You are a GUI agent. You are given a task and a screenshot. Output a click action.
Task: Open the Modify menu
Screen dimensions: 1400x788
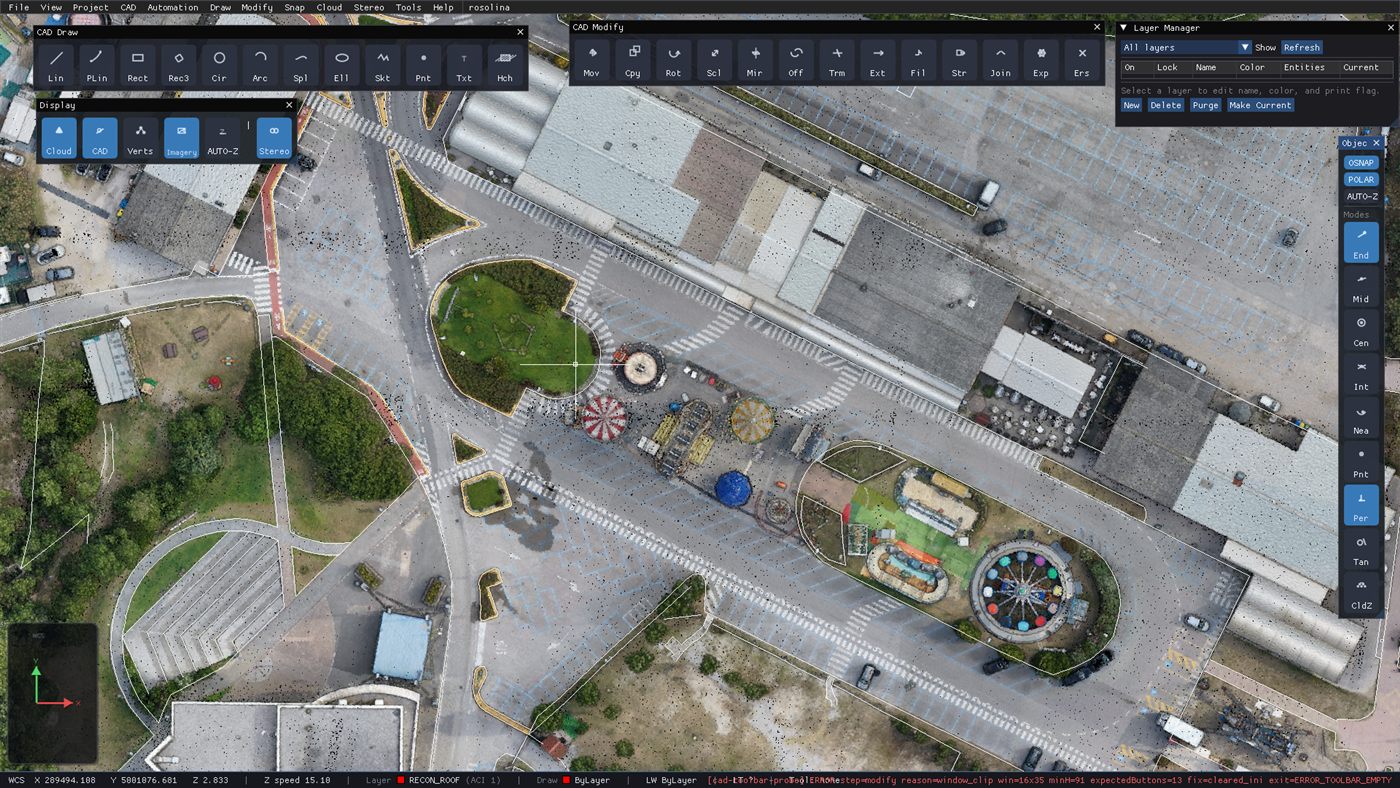(257, 7)
